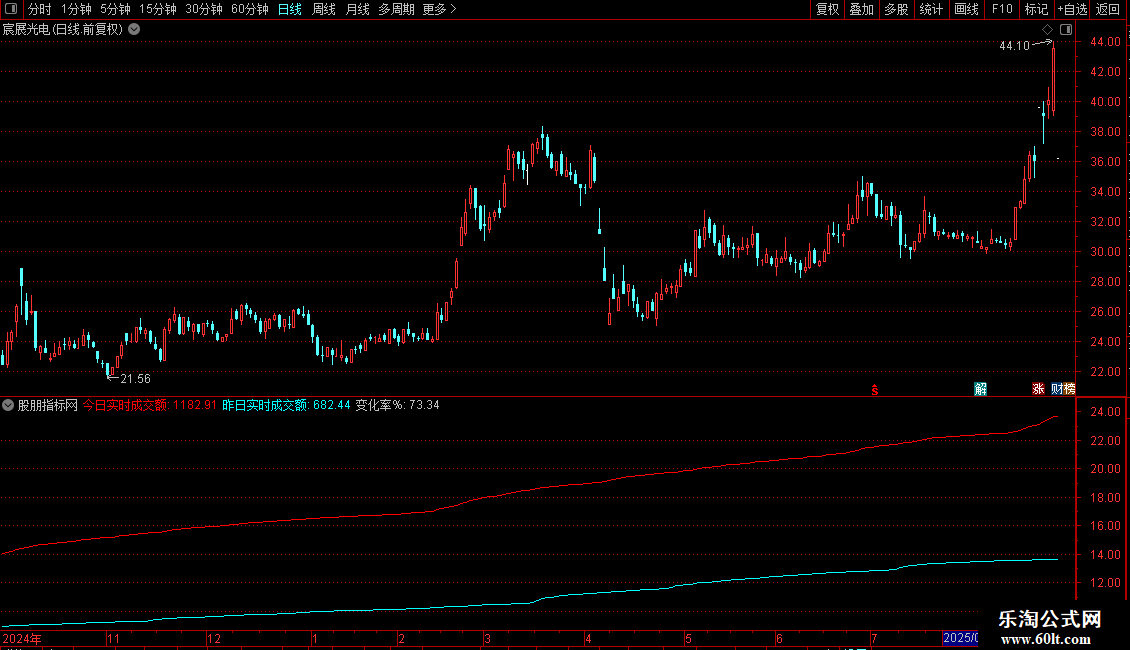Switch to 周线 weekly chart
The width and height of the screenshot is (1130, 650).
(324, 9)
